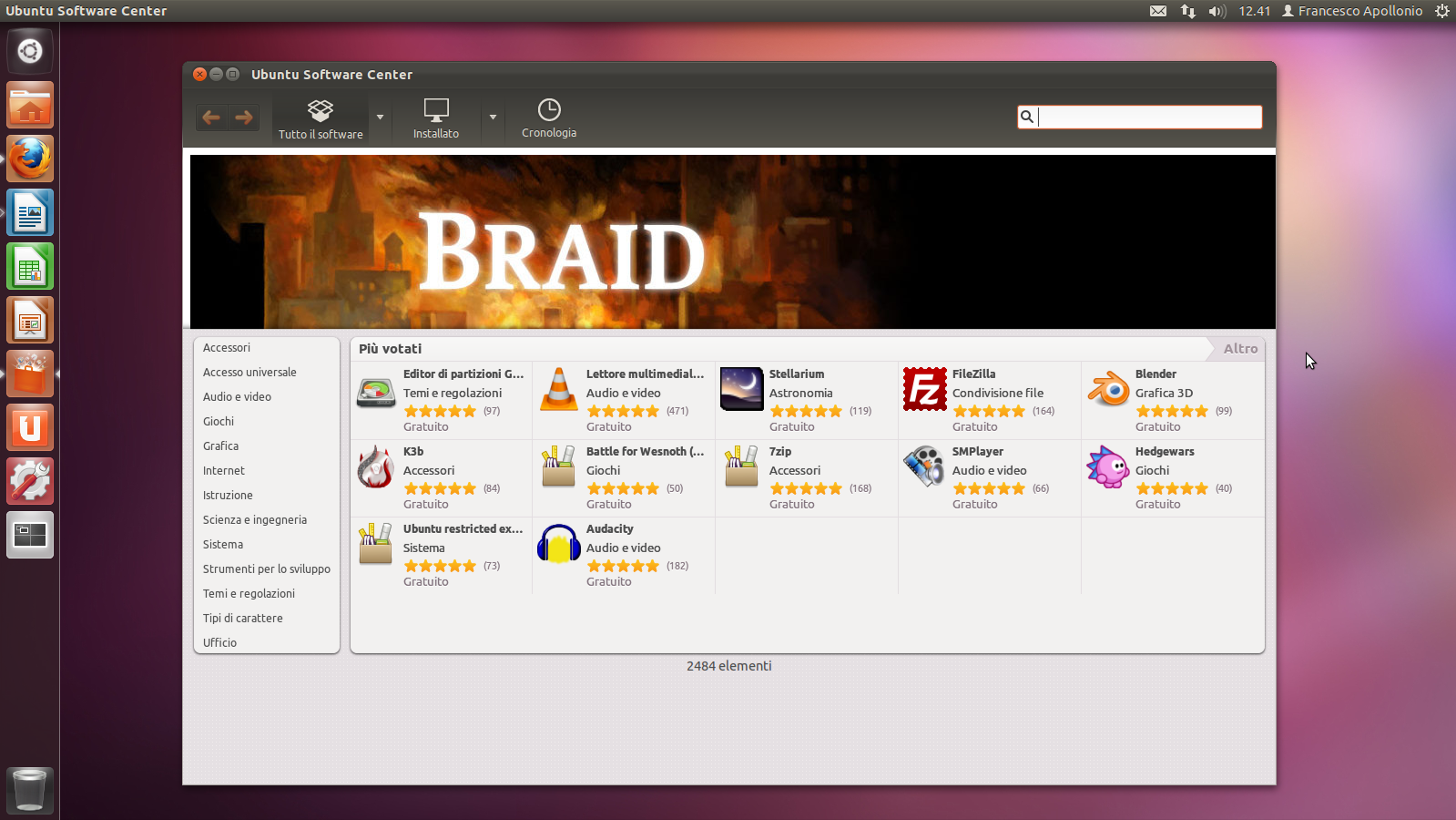Open the Lettore multimedial... title
1456x820 pixels.
click(645, 374)
